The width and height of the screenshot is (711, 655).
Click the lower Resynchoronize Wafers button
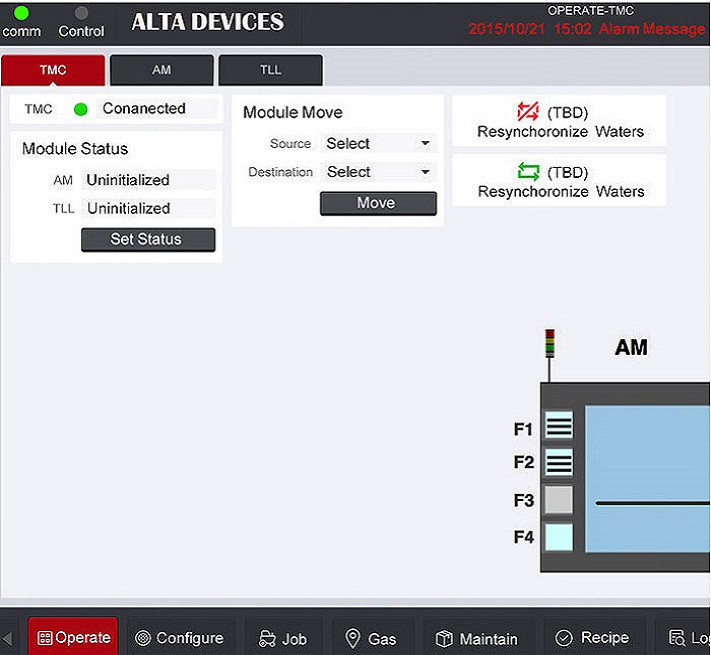559,180
